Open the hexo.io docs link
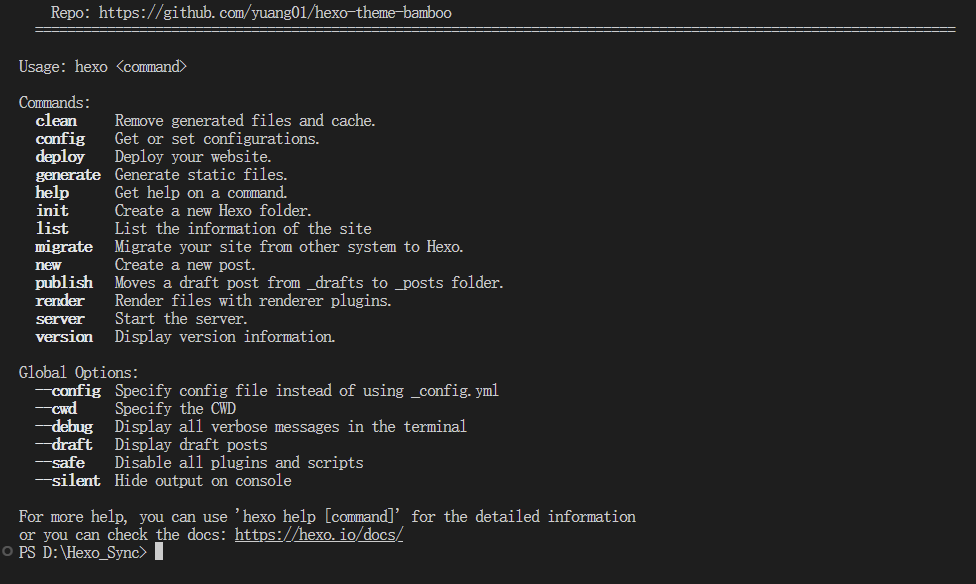The height and width of the screenshot is (584, 976). (x=318, y=535)
